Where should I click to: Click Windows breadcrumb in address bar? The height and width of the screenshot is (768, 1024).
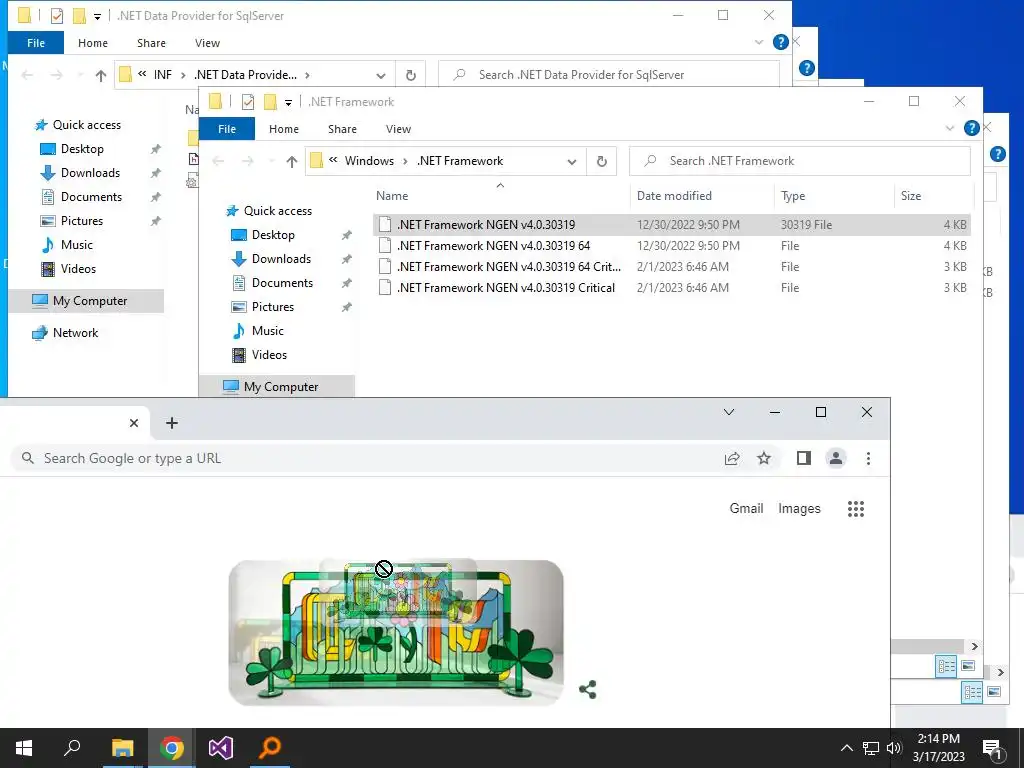tap(369, 161)
